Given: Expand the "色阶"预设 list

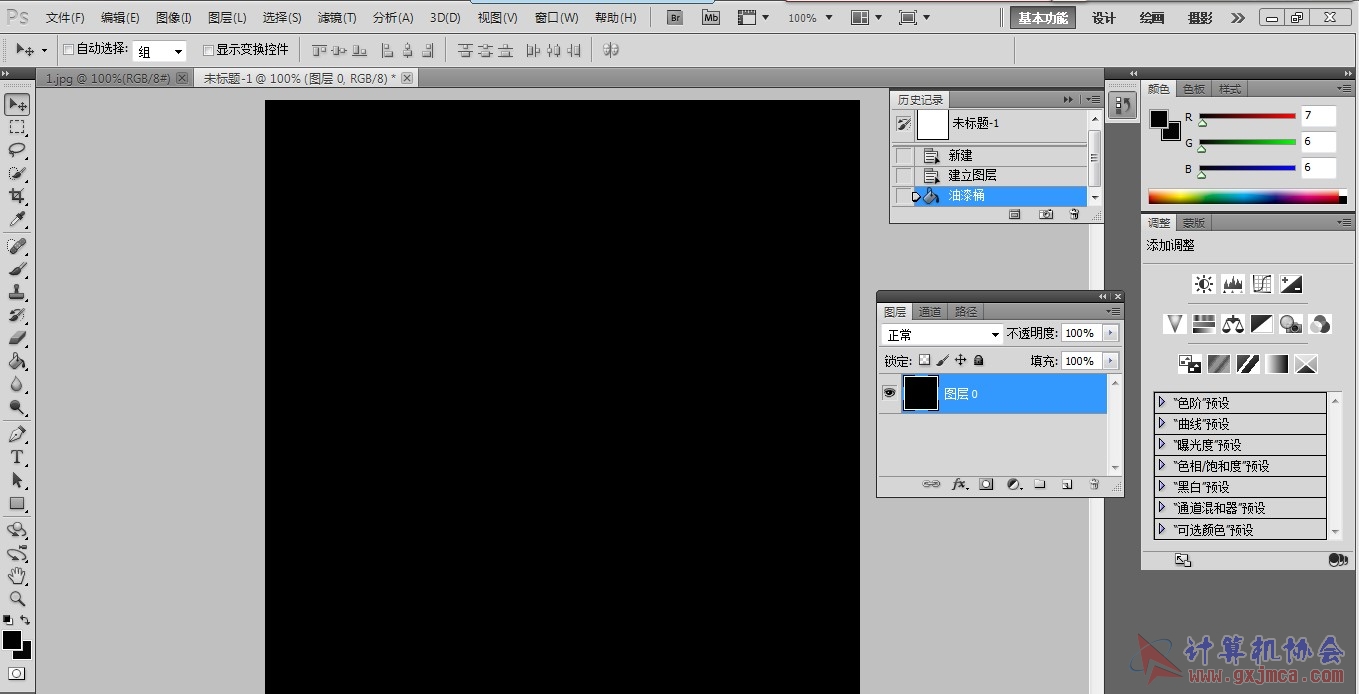Looking at the screenshot, I should [1162, 402].
